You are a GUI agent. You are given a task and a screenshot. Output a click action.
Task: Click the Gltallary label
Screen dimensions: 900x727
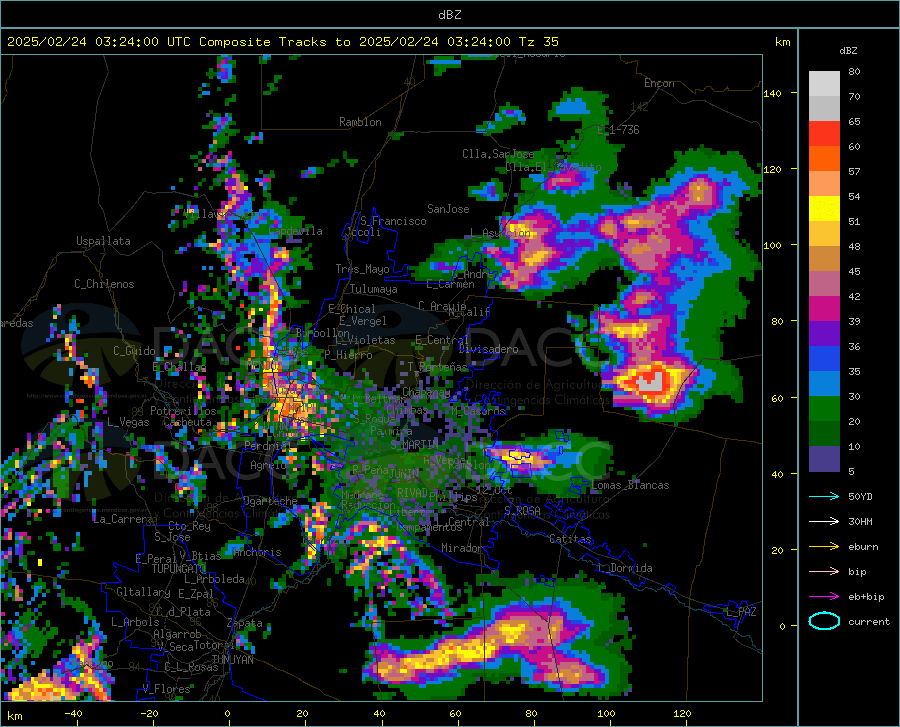coord(143,592)
